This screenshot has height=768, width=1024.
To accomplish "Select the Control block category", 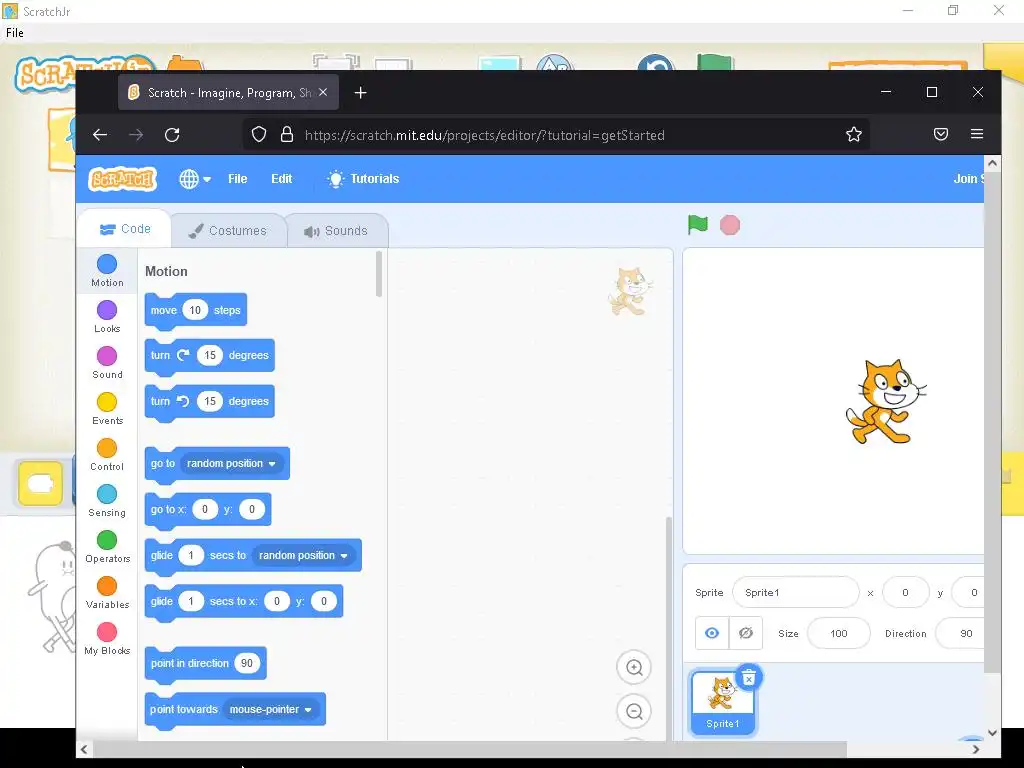I will click(x=107, y=455).
